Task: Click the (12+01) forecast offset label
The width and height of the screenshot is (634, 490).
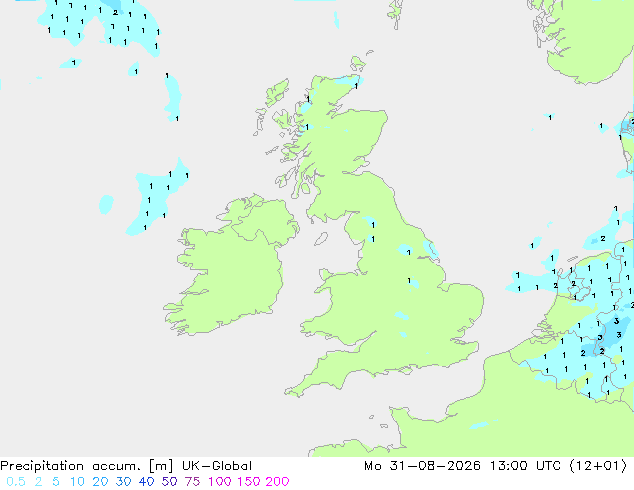Action: tap(598, 466)
